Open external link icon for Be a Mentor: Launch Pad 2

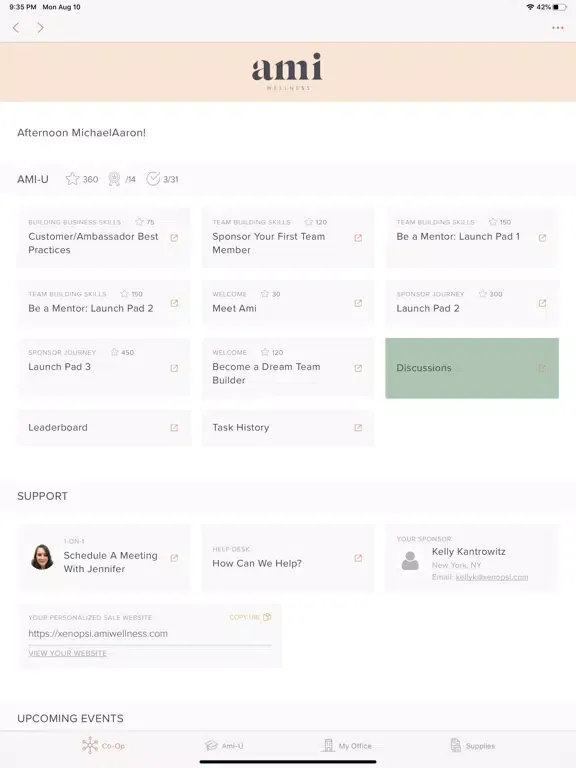(x=174, y=303)
